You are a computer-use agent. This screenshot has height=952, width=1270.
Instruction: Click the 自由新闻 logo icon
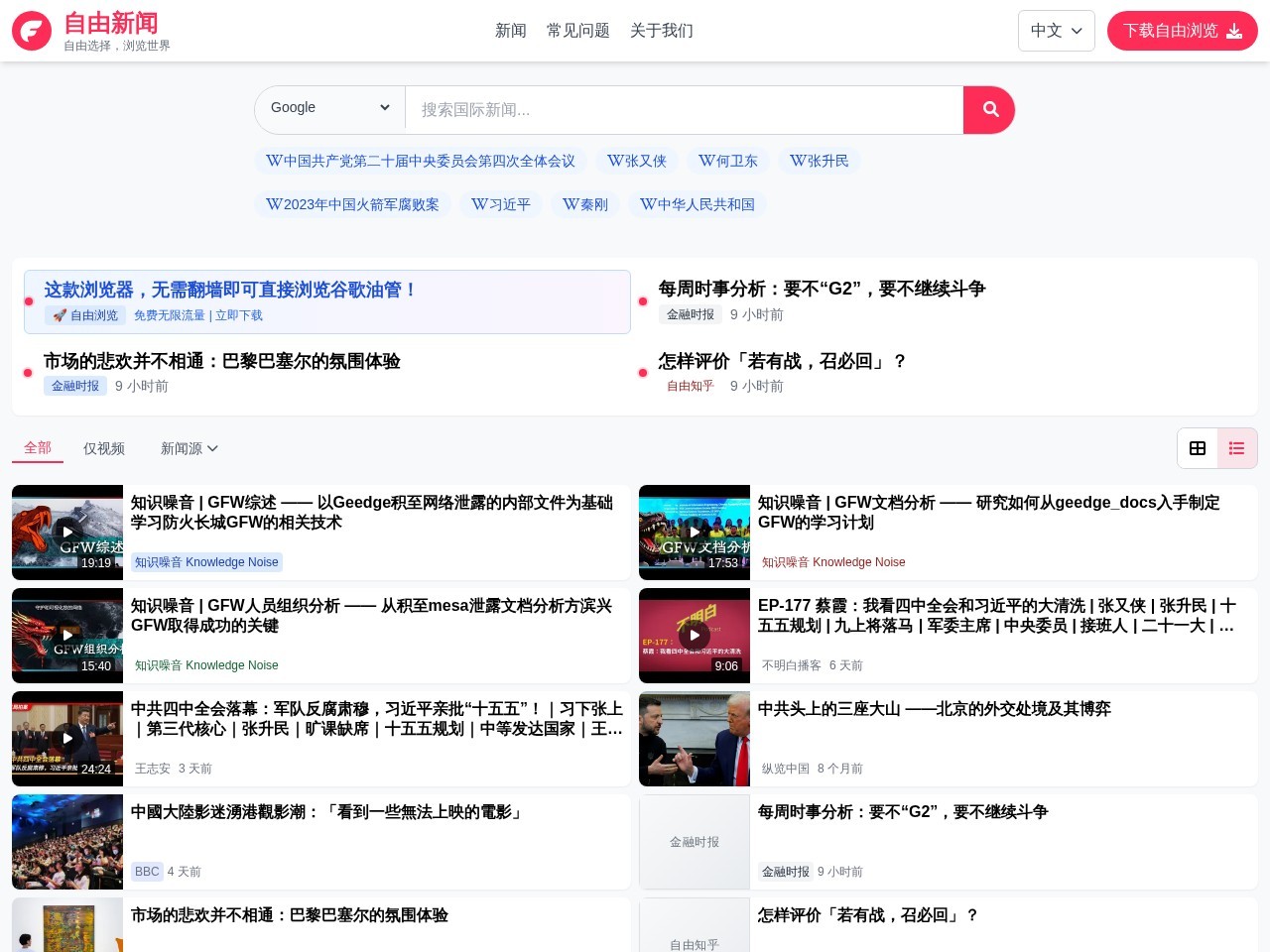pyautogui.click(x=32, y=31)
